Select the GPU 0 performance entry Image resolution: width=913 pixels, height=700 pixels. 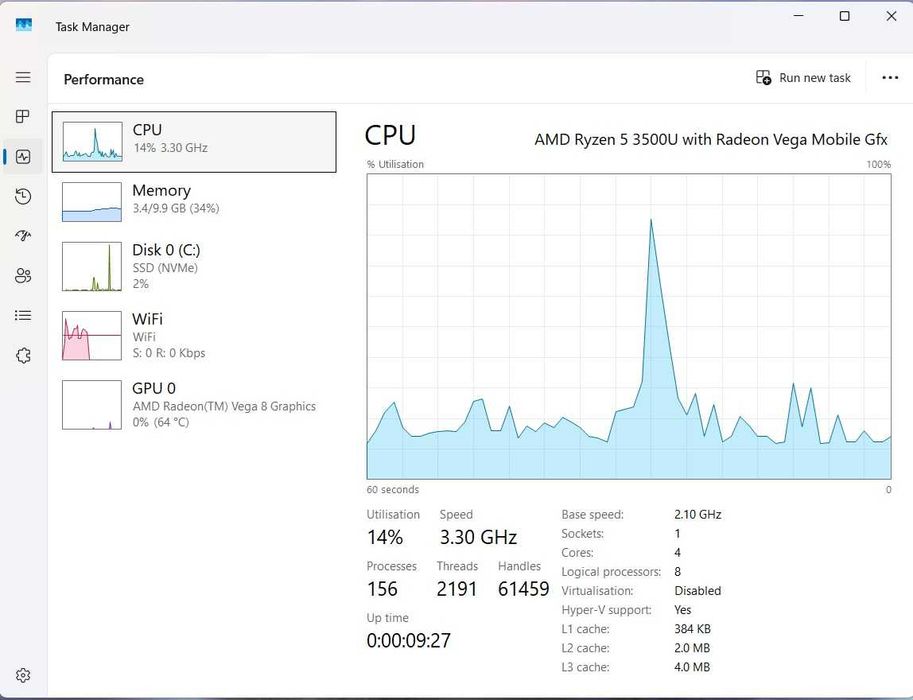[194, 404]
